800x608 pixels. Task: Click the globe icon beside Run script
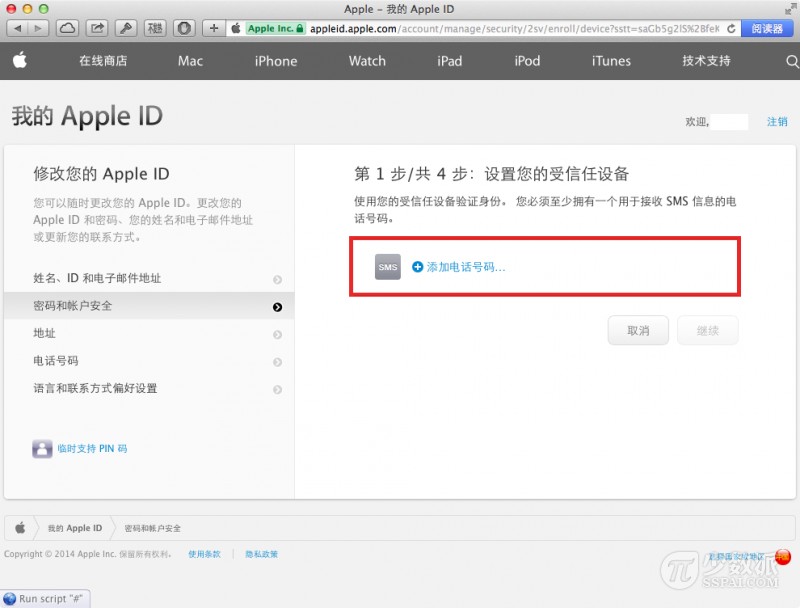[10, 599]
